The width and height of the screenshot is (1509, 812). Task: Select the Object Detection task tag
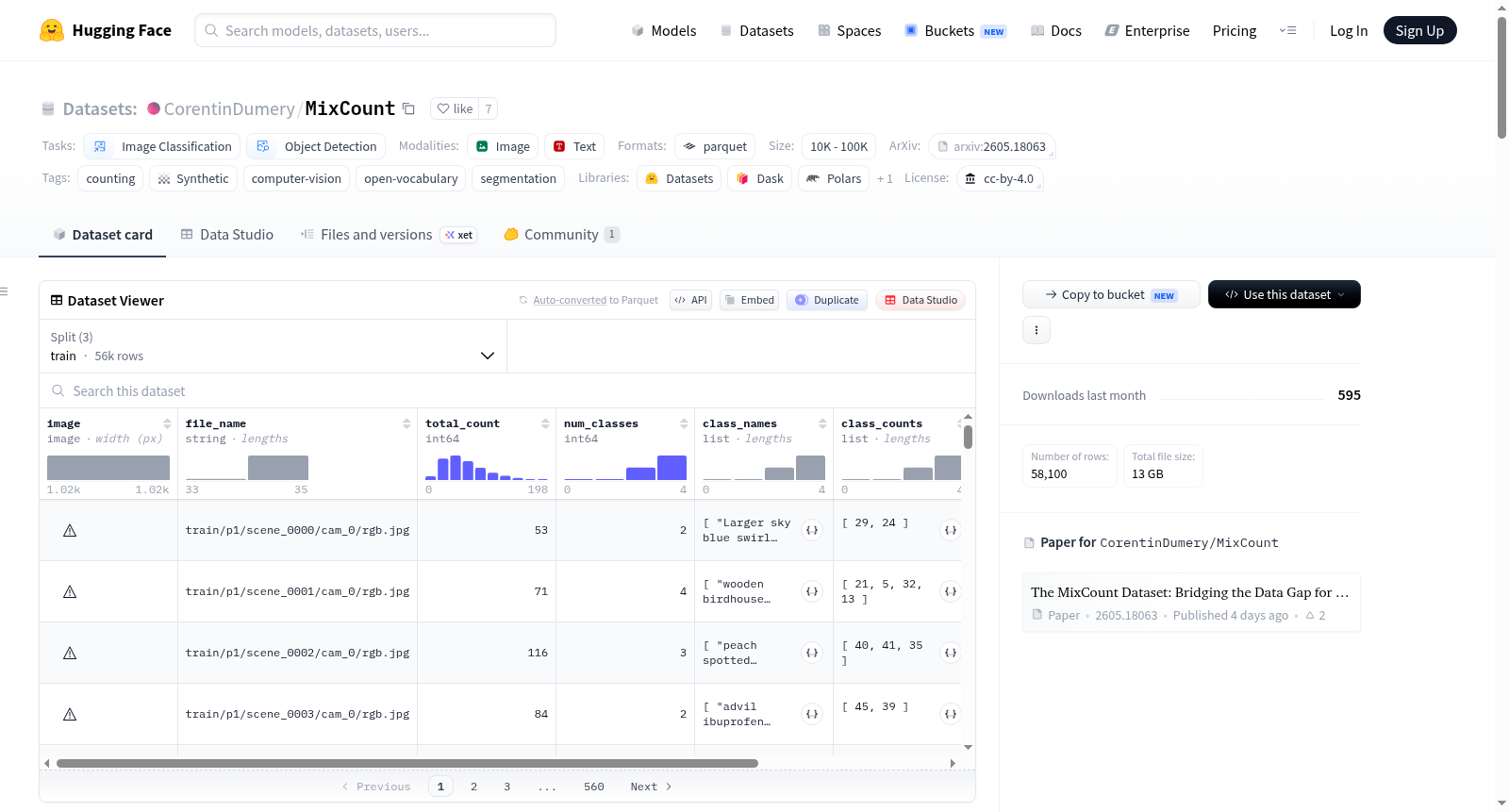coord(318,146)
